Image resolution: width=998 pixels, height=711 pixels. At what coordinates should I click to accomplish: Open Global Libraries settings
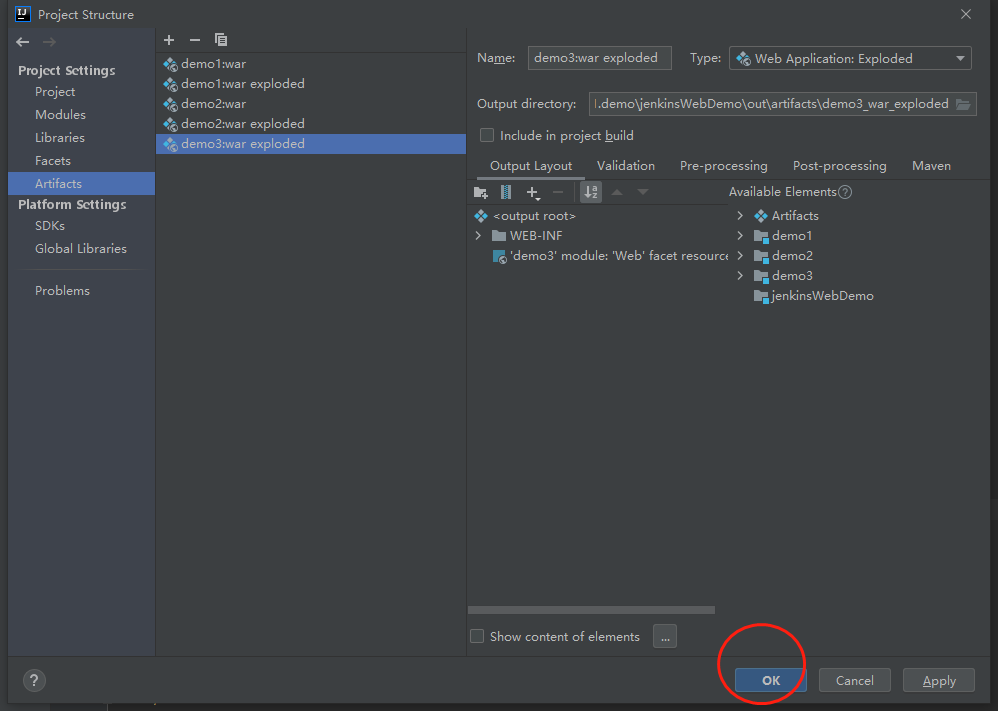(81, 248)
